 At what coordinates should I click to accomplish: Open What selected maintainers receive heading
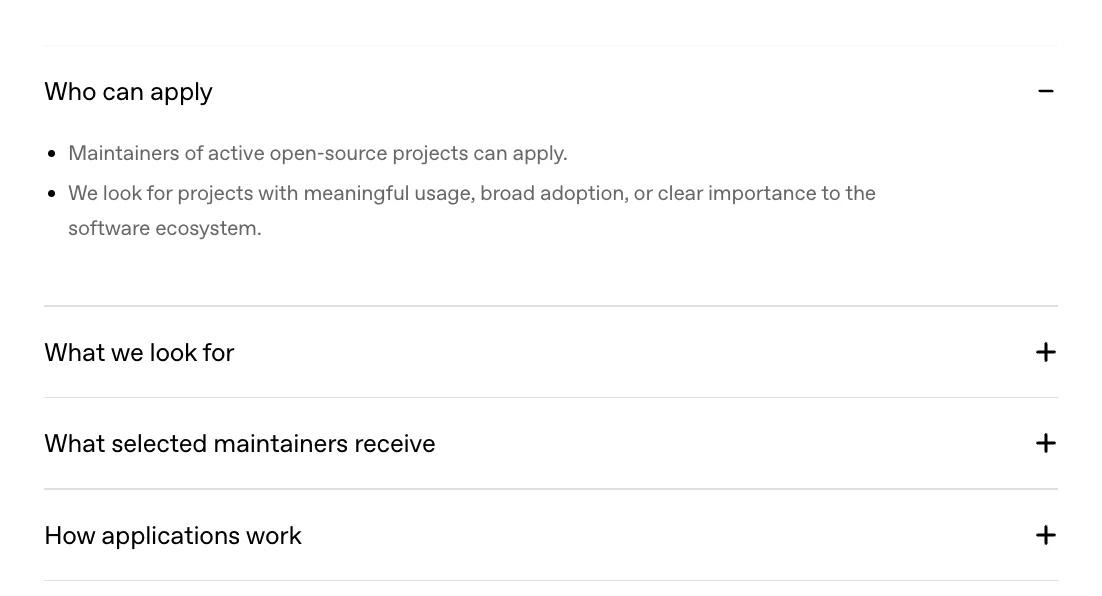(240, 444)
